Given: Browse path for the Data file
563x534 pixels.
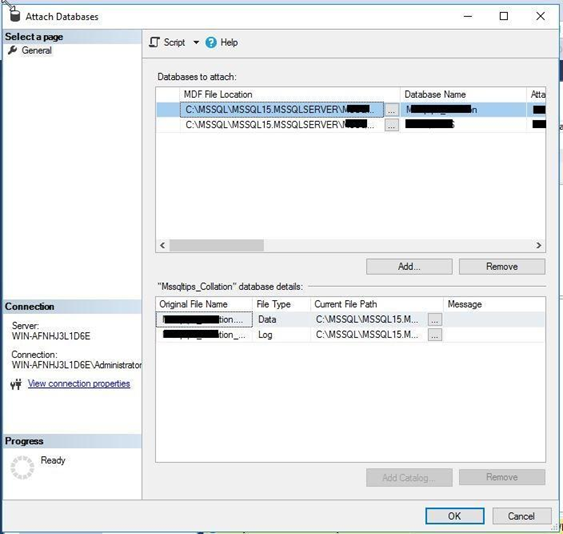Looking at the screenshot, I should [435, 320].
